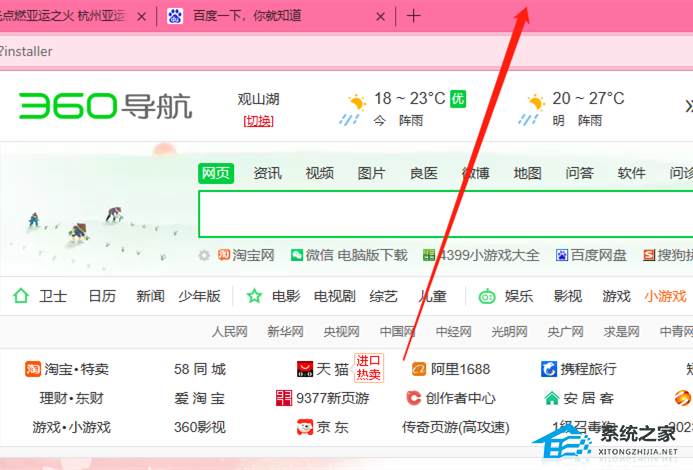
Task: Open the 综艺 category
Action: [384, 296]
